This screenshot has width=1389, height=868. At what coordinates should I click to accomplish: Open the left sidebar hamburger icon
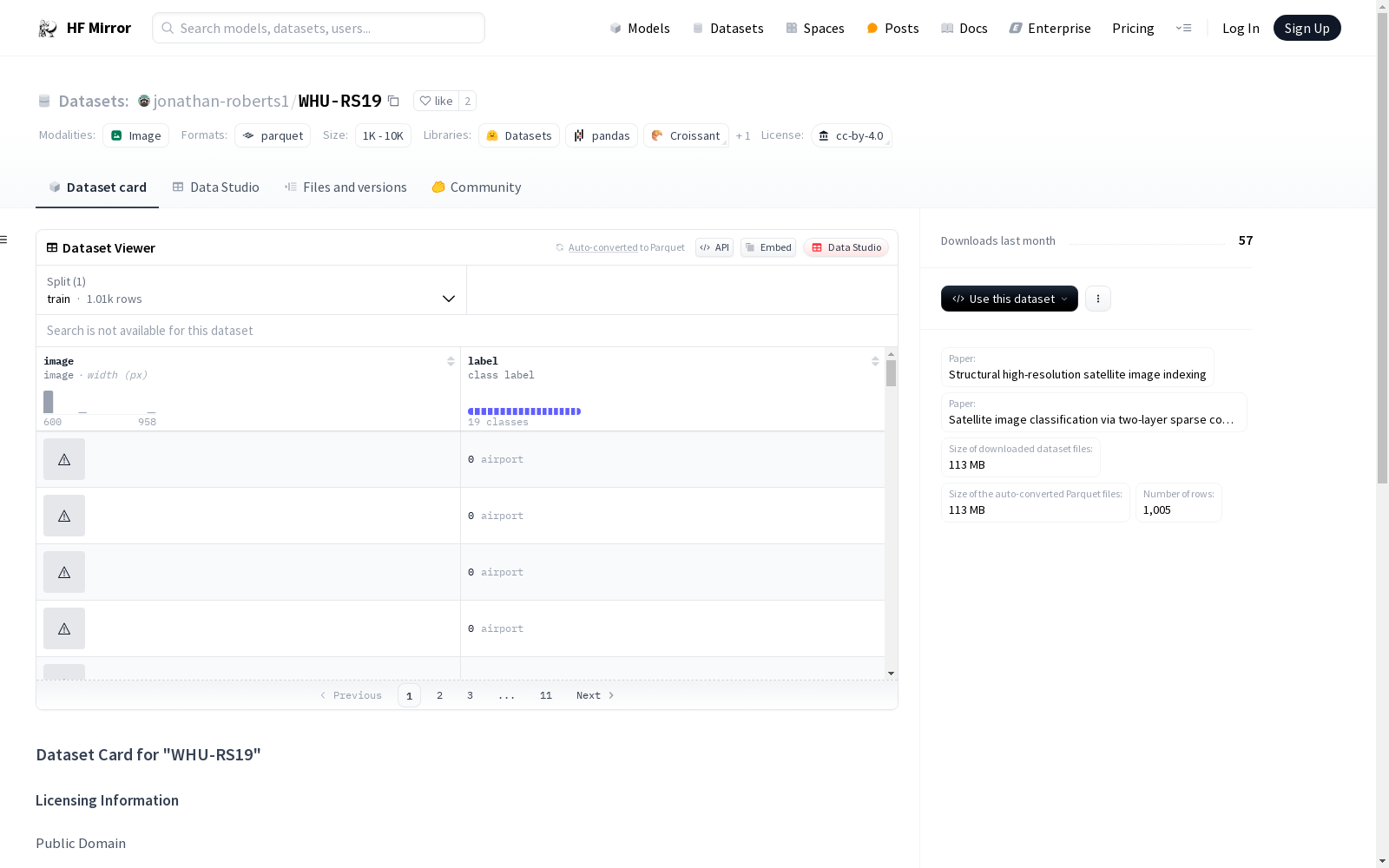tap(4, 240)
